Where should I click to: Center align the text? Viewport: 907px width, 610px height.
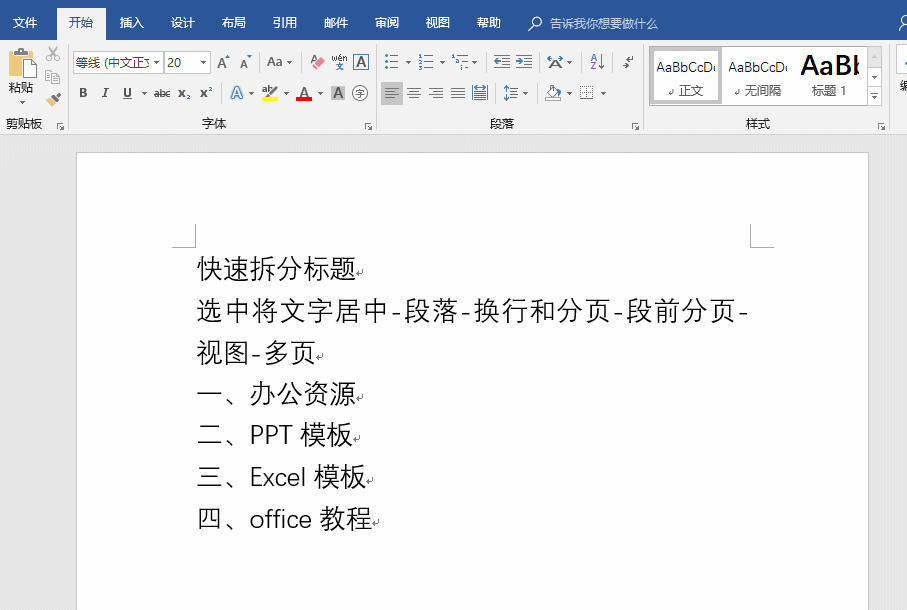click(x=414, y=93)
